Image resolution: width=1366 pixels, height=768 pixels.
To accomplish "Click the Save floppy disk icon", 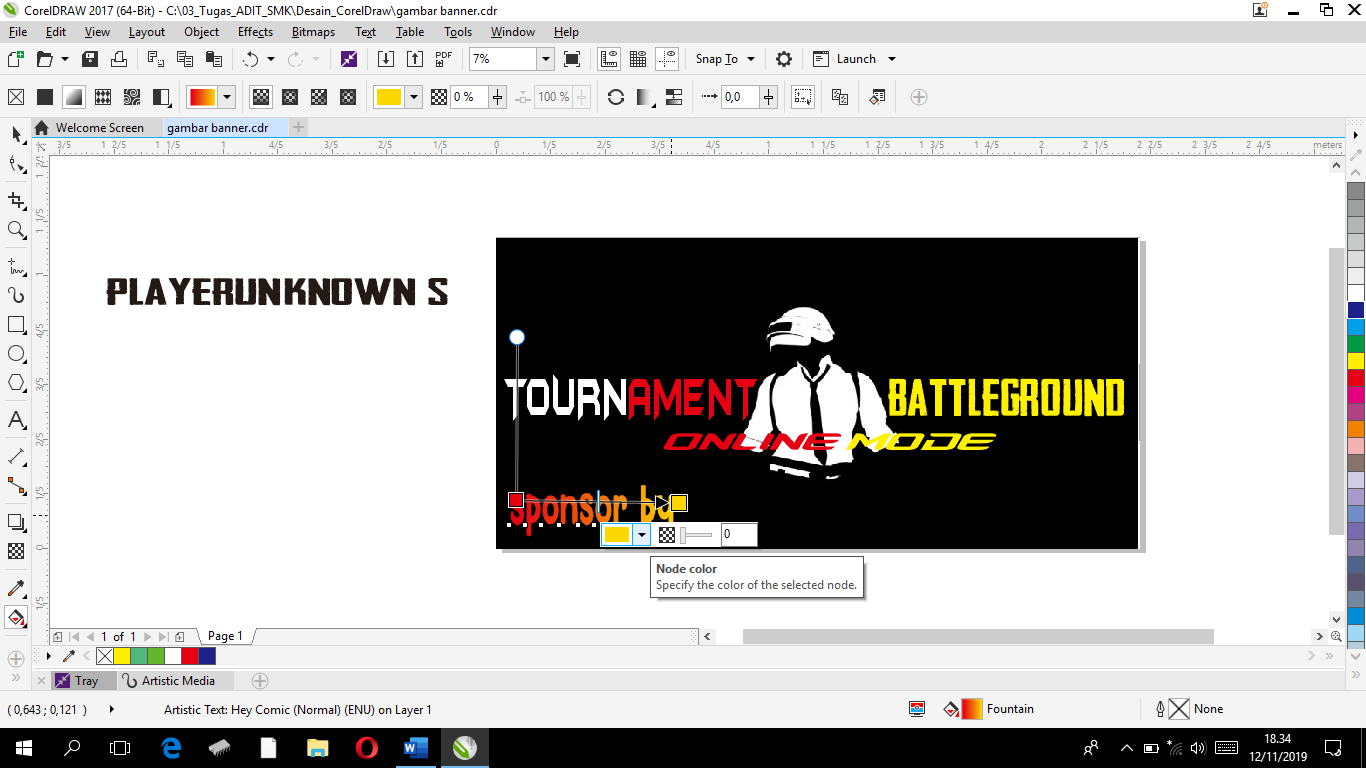I will [x=90, y=59].
